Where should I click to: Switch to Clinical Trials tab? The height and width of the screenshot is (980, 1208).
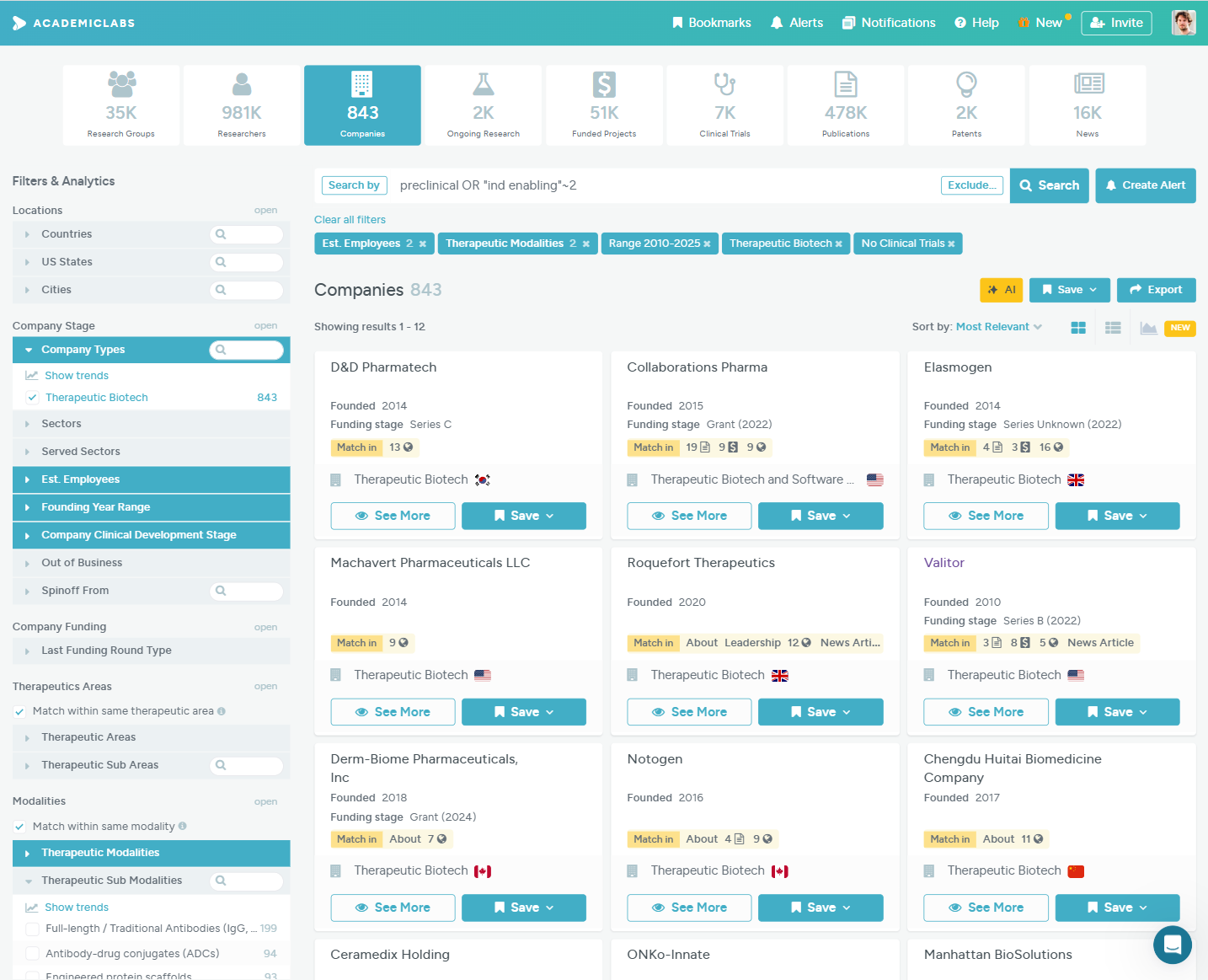click(725, 105)
